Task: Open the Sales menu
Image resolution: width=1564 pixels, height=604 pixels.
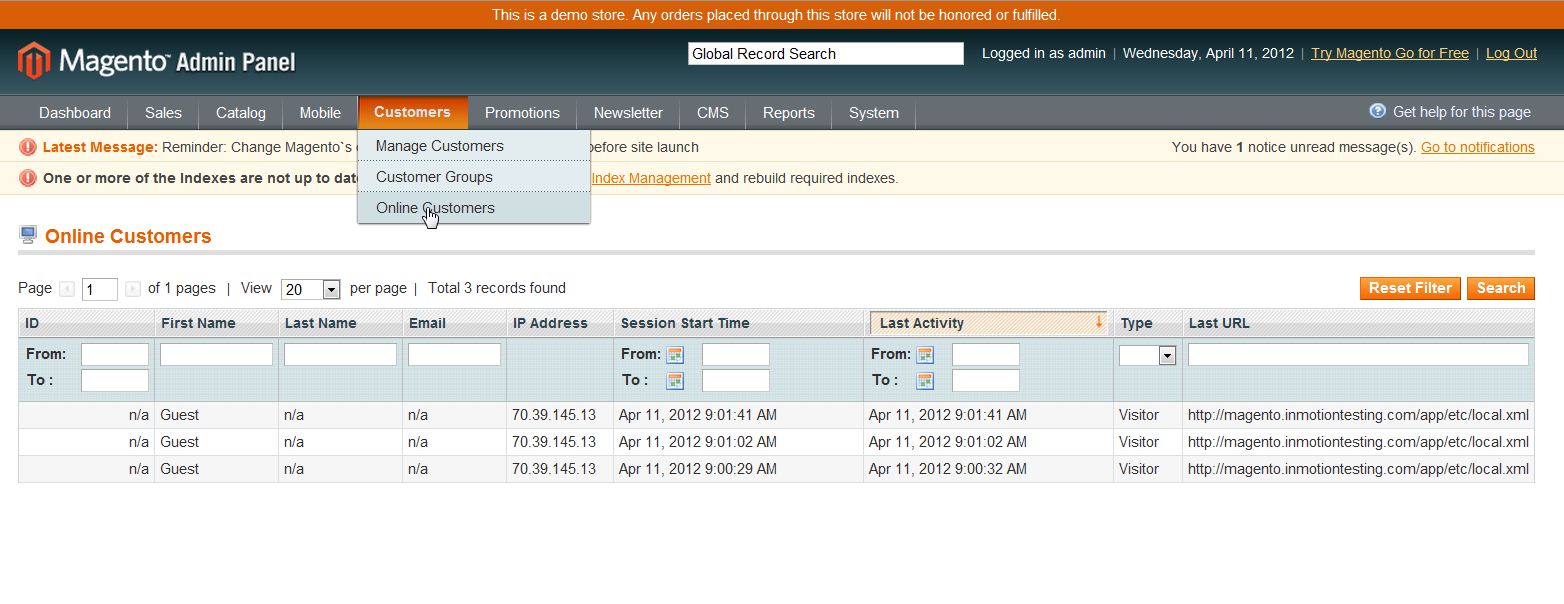Action: (x=163, y=113)
